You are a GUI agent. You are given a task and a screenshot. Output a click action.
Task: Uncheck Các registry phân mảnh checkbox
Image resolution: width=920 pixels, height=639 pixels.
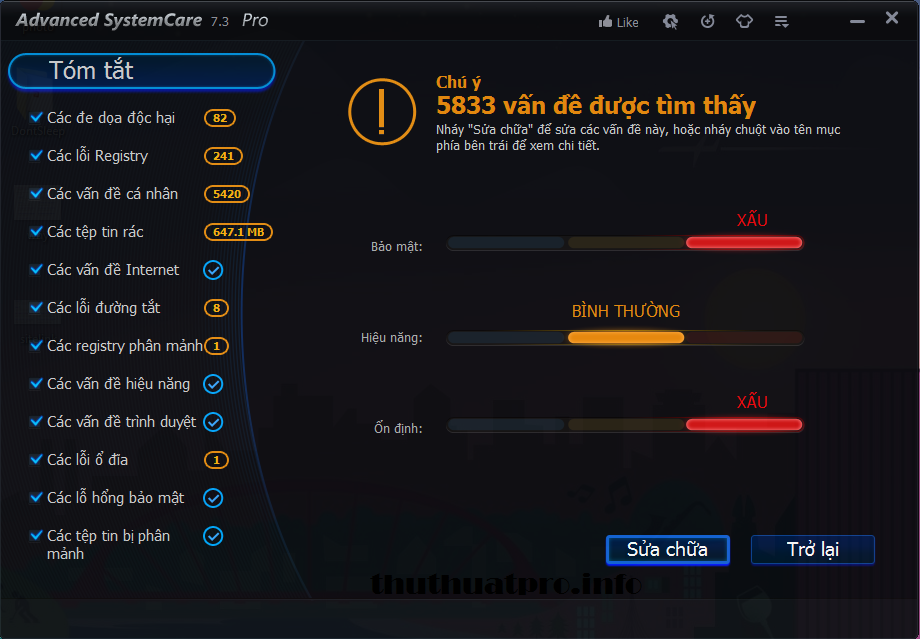click(x=36, y=346)
